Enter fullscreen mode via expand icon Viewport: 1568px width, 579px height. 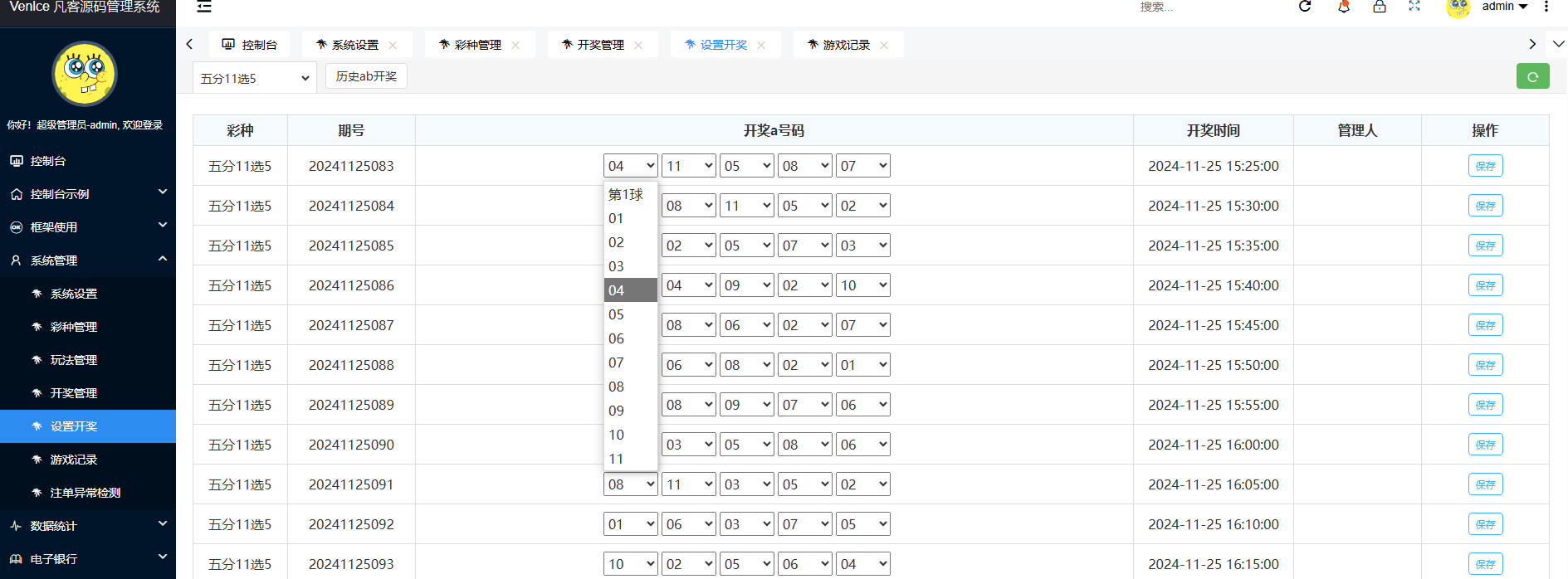[1414, 7]
